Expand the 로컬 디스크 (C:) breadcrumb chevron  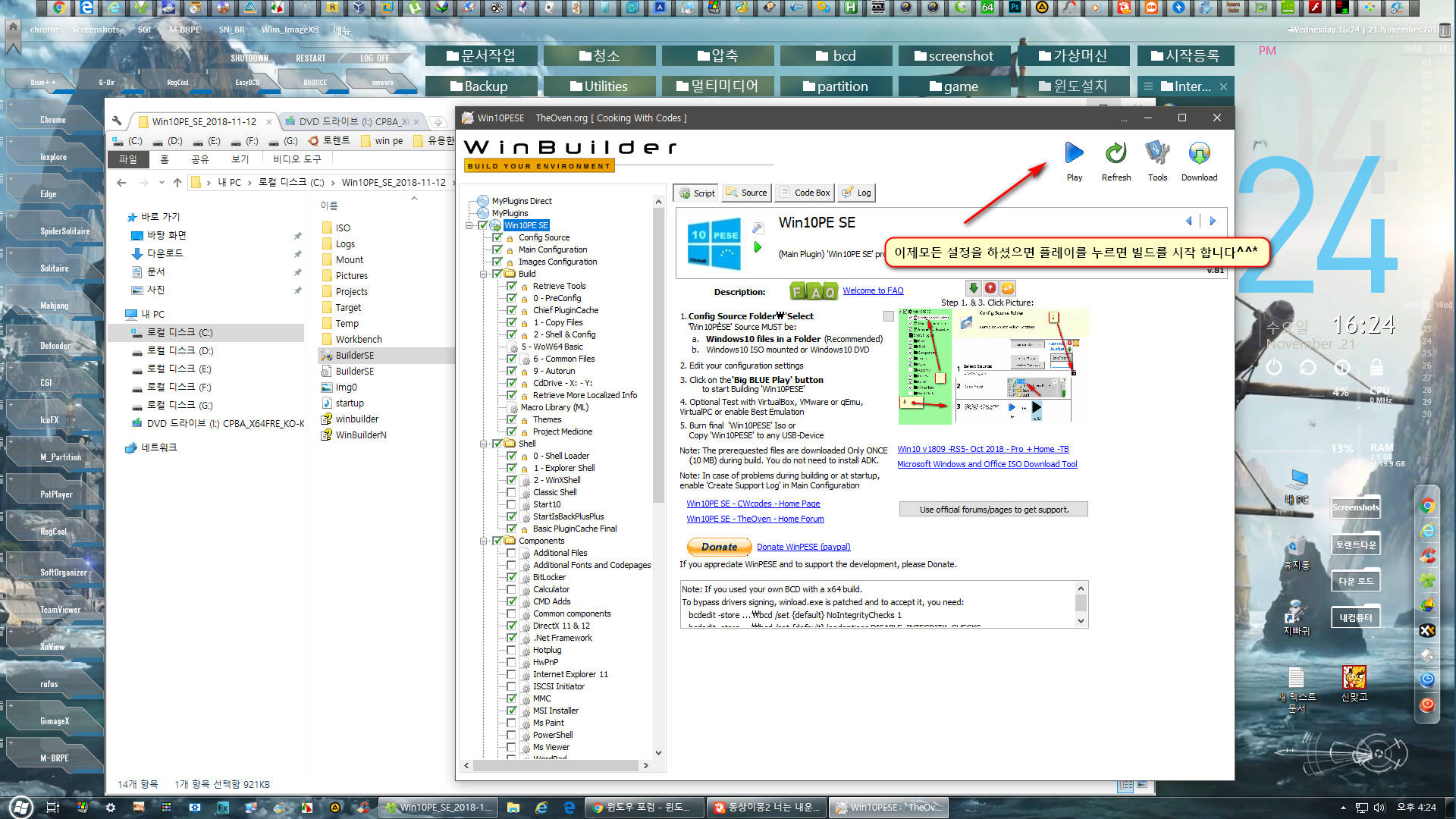coord(333,183)
